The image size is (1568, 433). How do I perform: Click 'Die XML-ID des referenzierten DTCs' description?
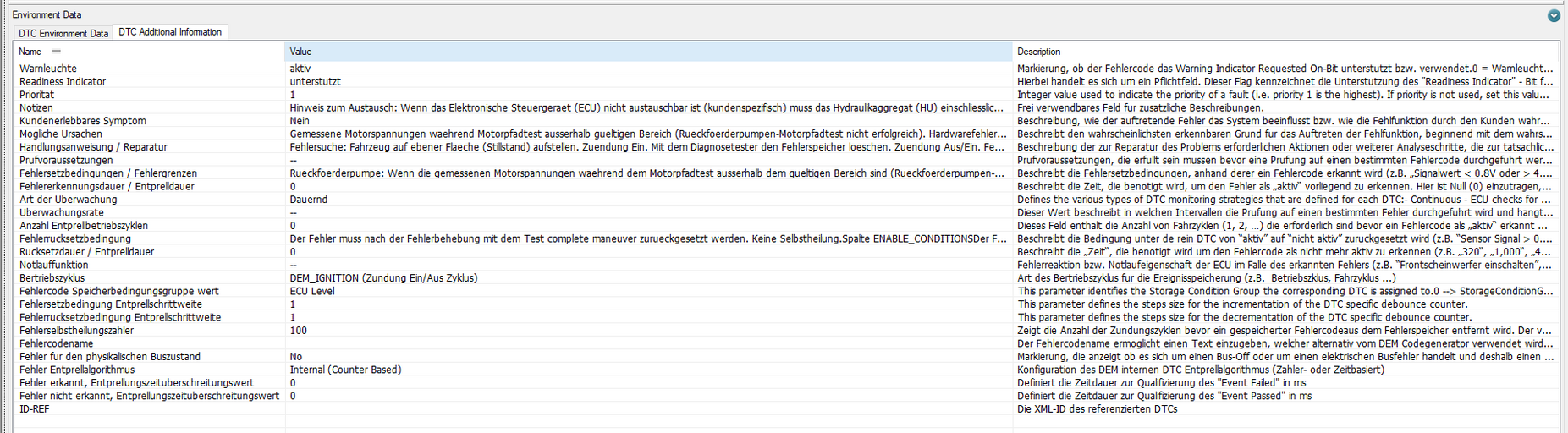[x=1097, y=409]
